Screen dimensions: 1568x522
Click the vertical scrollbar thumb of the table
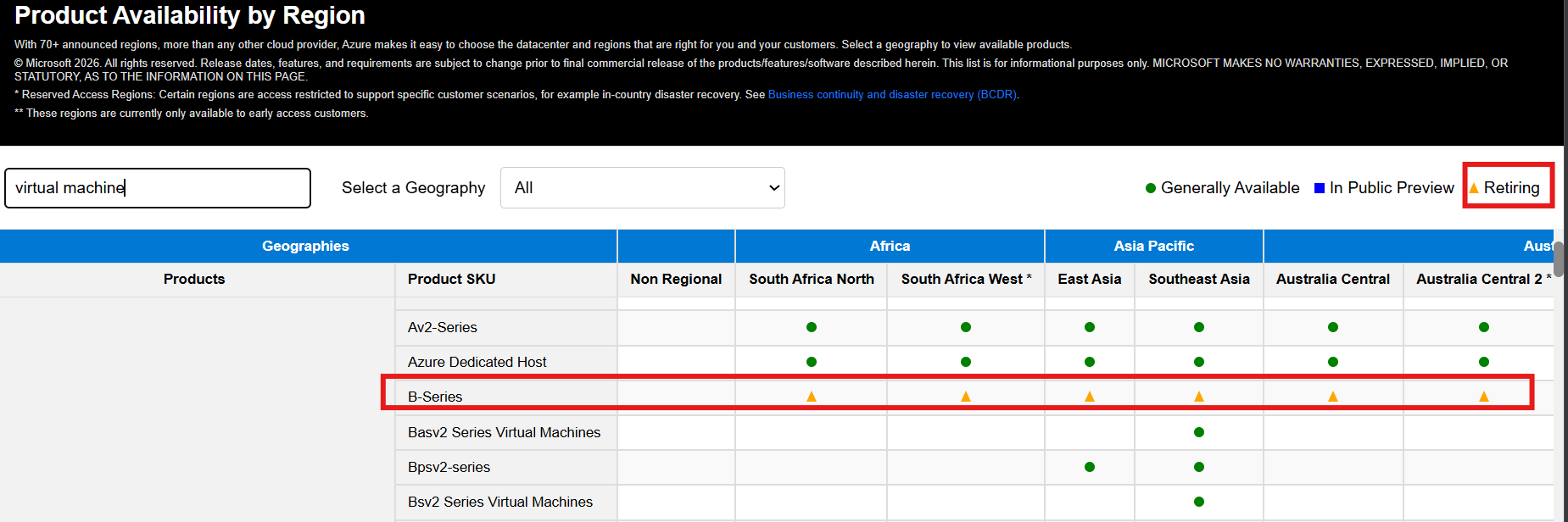[x=1559, y=258]
